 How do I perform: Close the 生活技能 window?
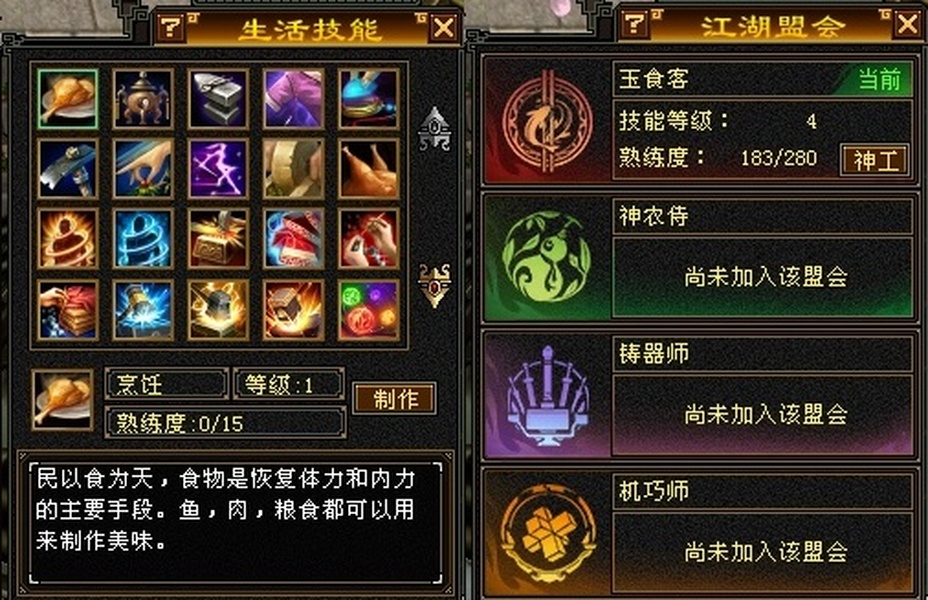444,27
